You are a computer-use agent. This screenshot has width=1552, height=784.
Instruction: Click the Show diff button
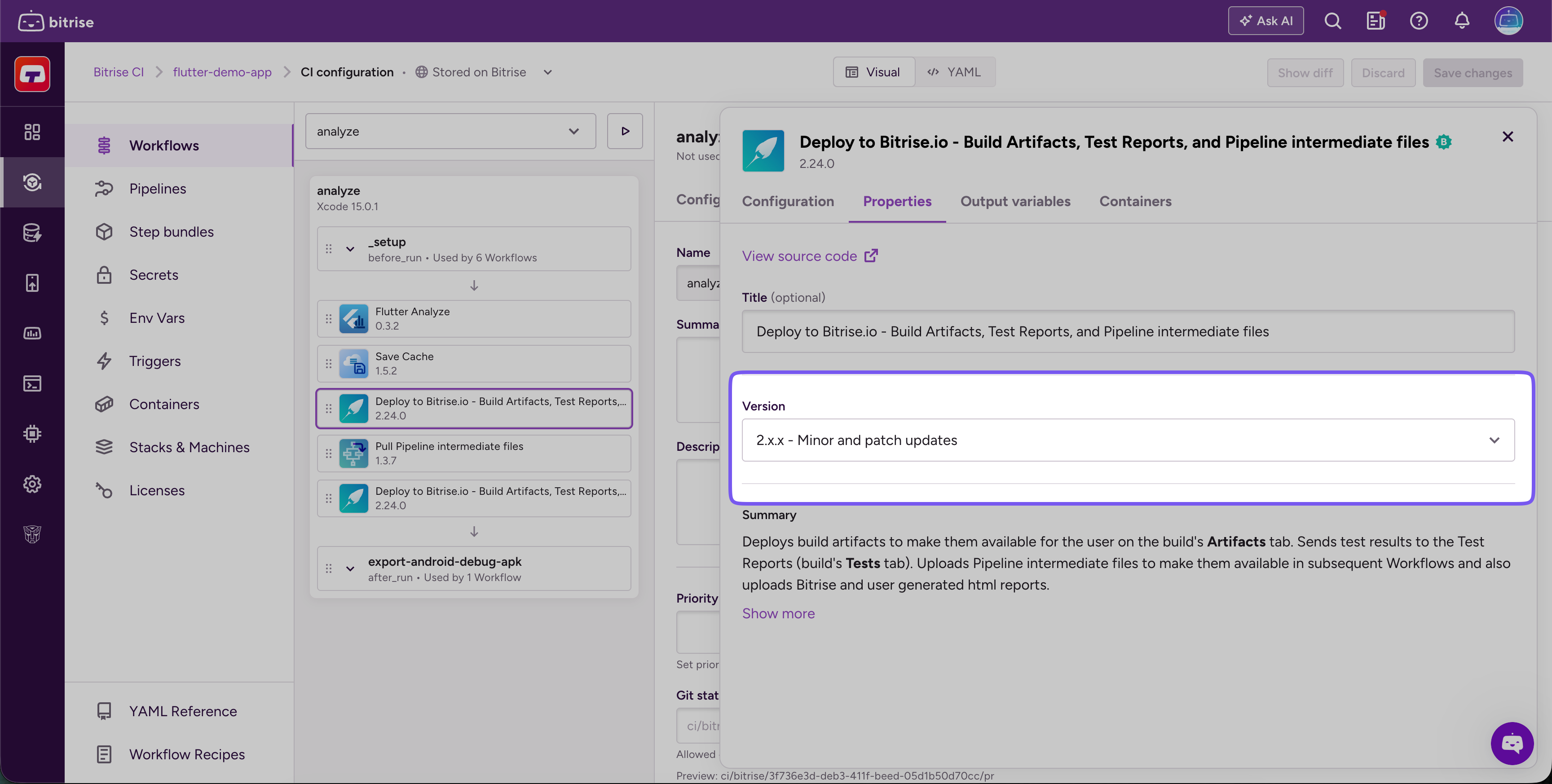click(1305, 73)
